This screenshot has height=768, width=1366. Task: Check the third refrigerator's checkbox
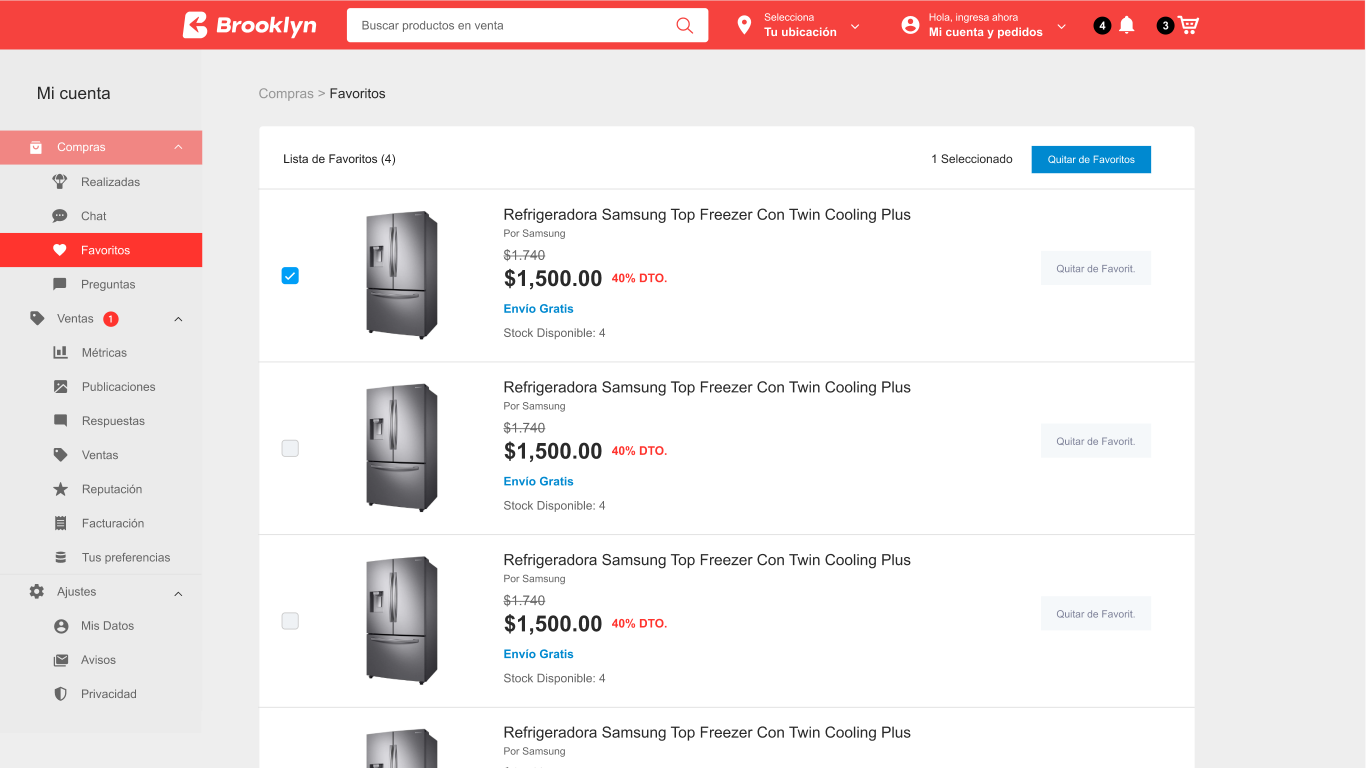pos(290,621)
